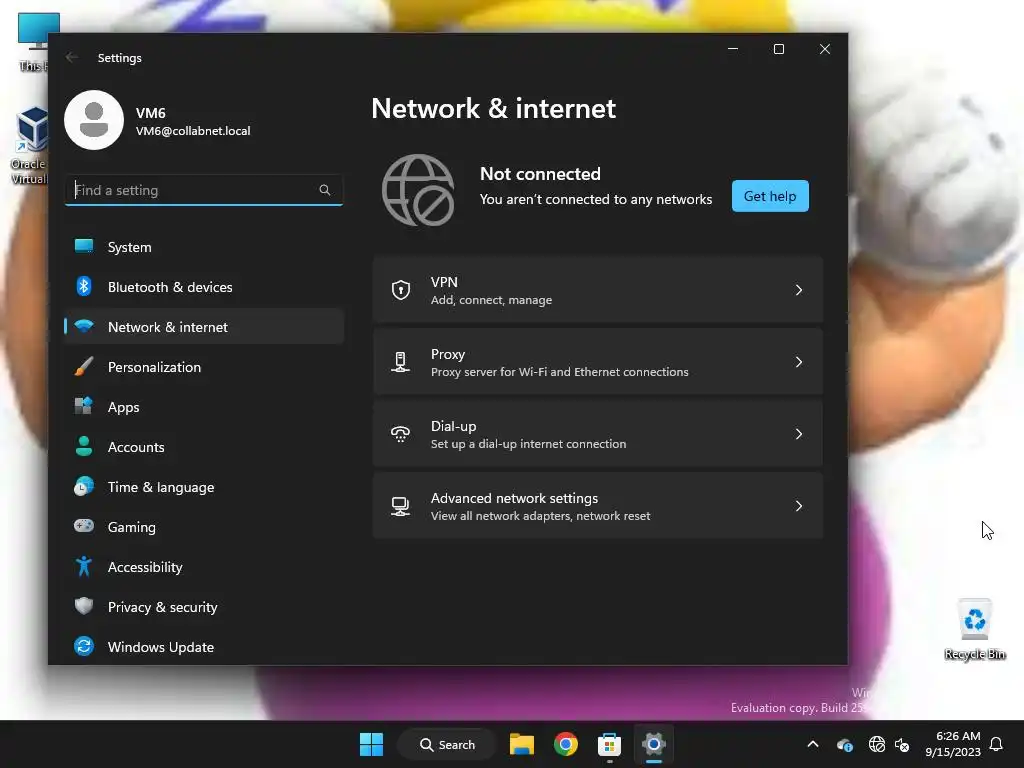Image resolution: width=1024 pixels, height=768 pixels.
Task: Click the Dial-up phone icon
Action: (400, 434)
